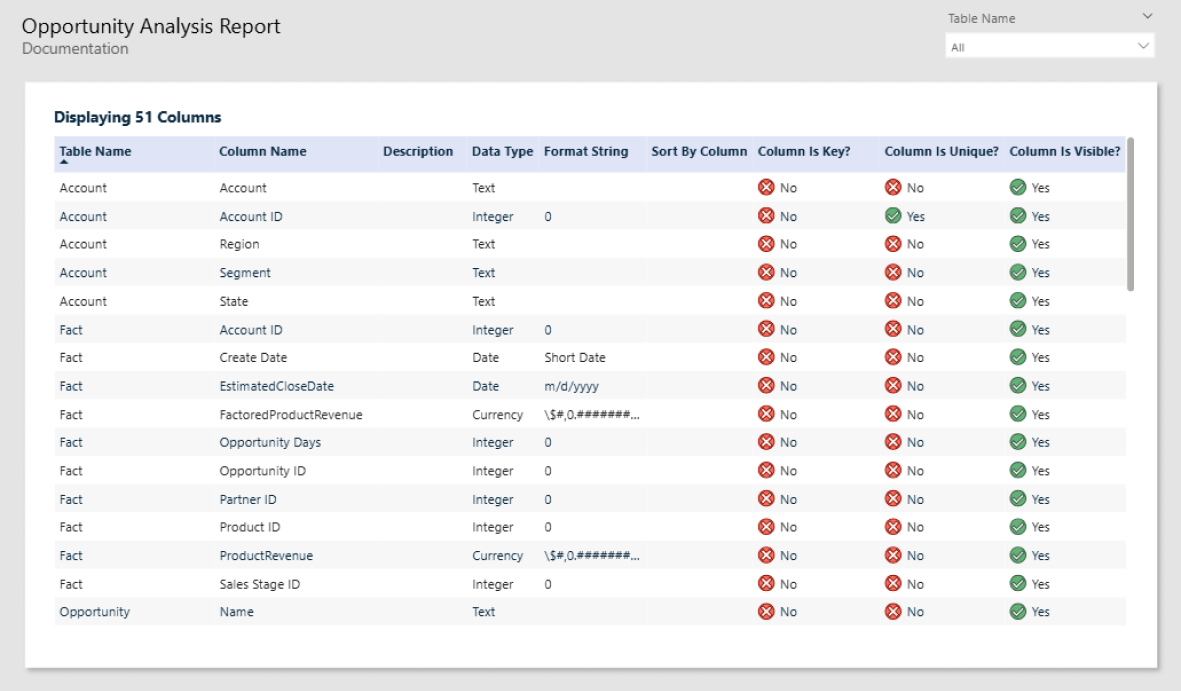Select the 'Partner ID' cell
The image size is (1181, 691).
248,500
